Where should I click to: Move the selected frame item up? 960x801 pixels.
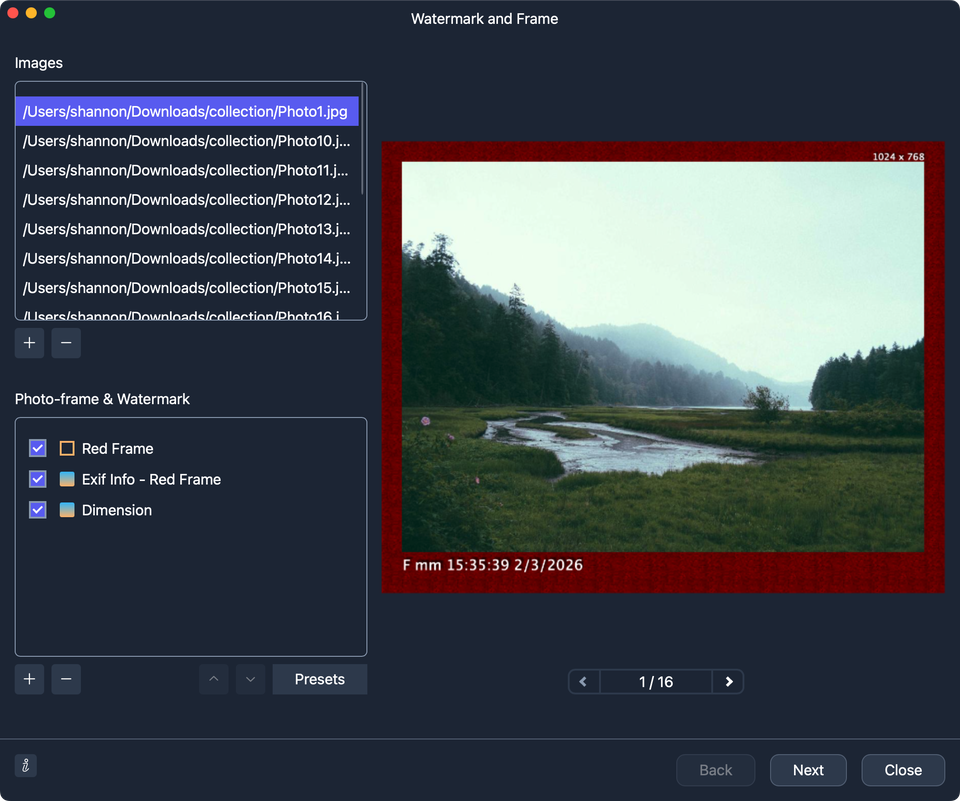point(213,679)
